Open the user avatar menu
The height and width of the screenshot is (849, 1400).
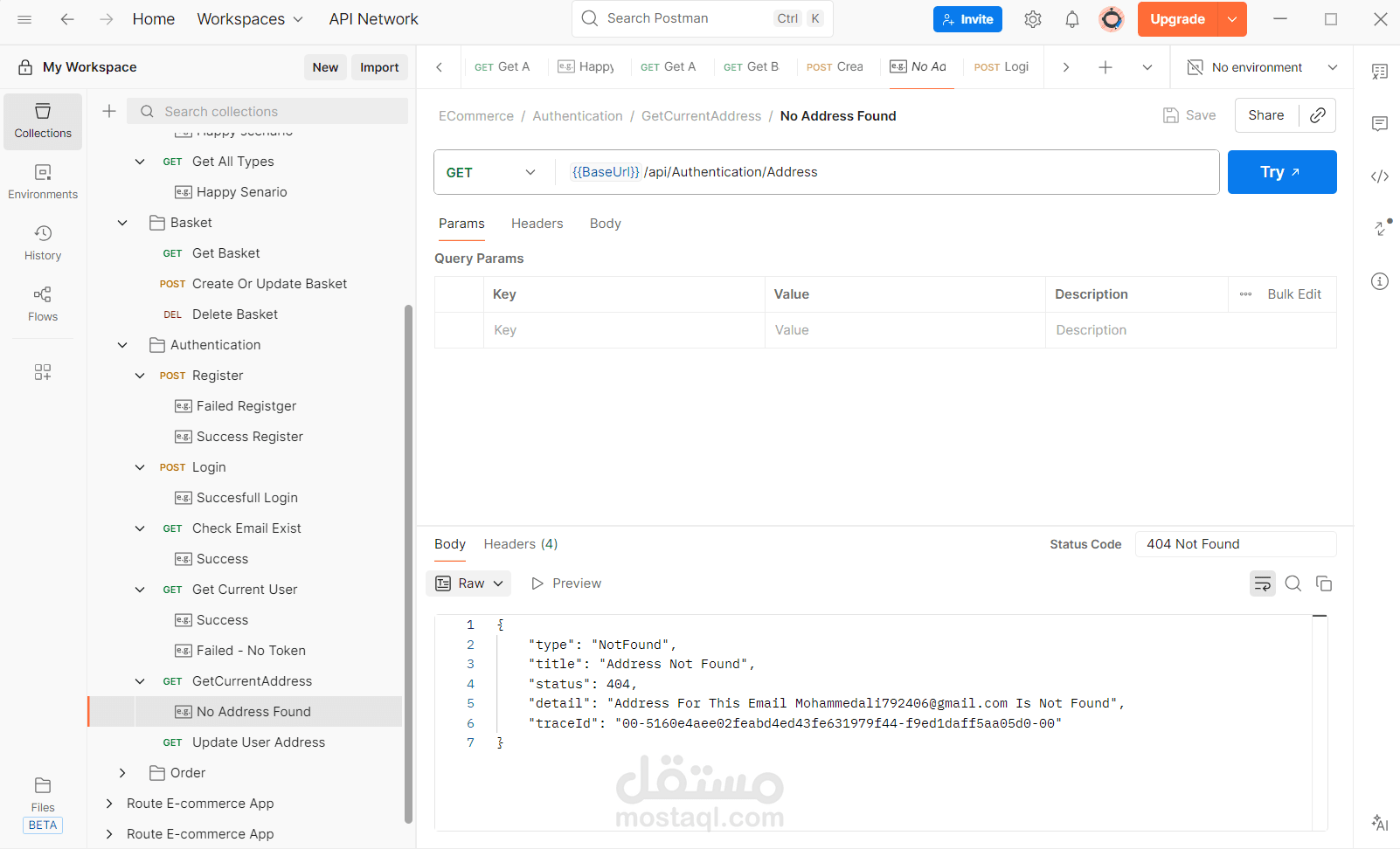tap(1112, 19)
